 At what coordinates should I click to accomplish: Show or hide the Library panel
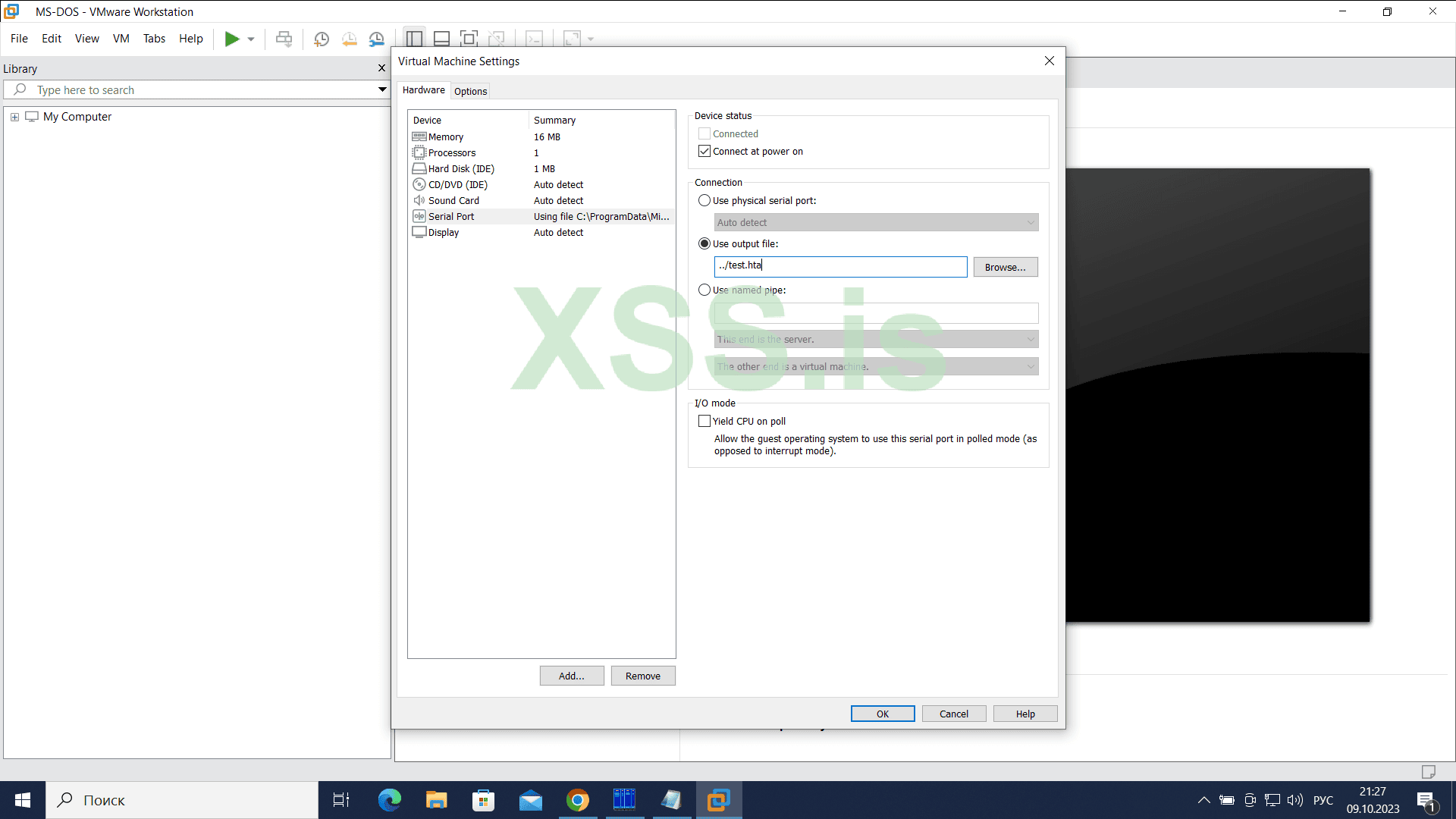[x=413, y=39]
